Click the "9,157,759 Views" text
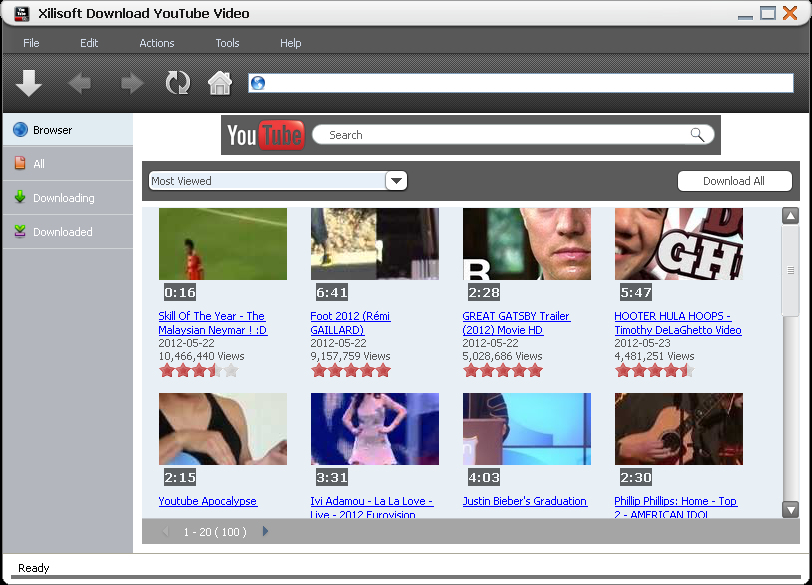Image resolution: width=812 pixels, height=585 pixels. tap(351, 356)
